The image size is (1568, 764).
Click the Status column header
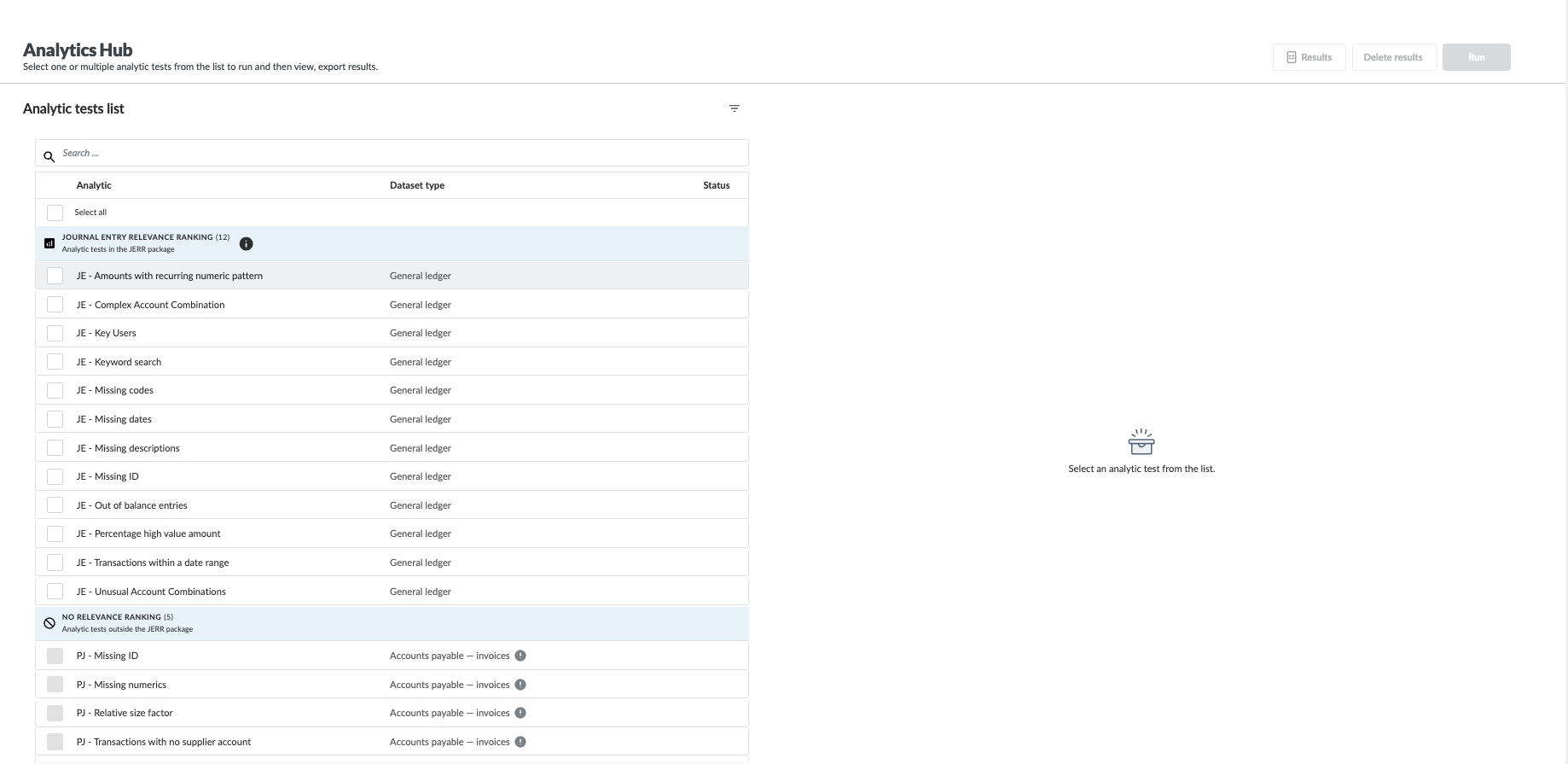(717, 185)
